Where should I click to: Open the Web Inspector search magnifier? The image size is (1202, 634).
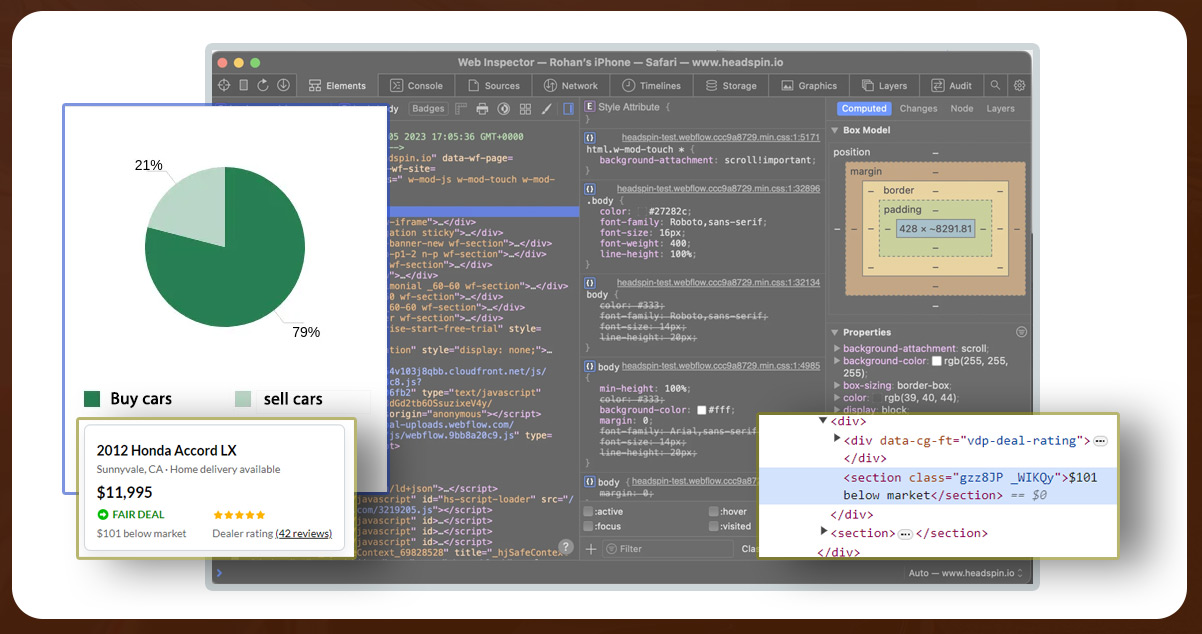(x=995, y=86)
